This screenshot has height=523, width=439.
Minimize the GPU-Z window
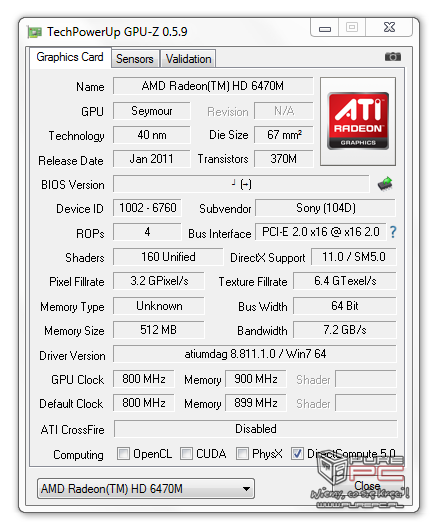tap(325, 27)
